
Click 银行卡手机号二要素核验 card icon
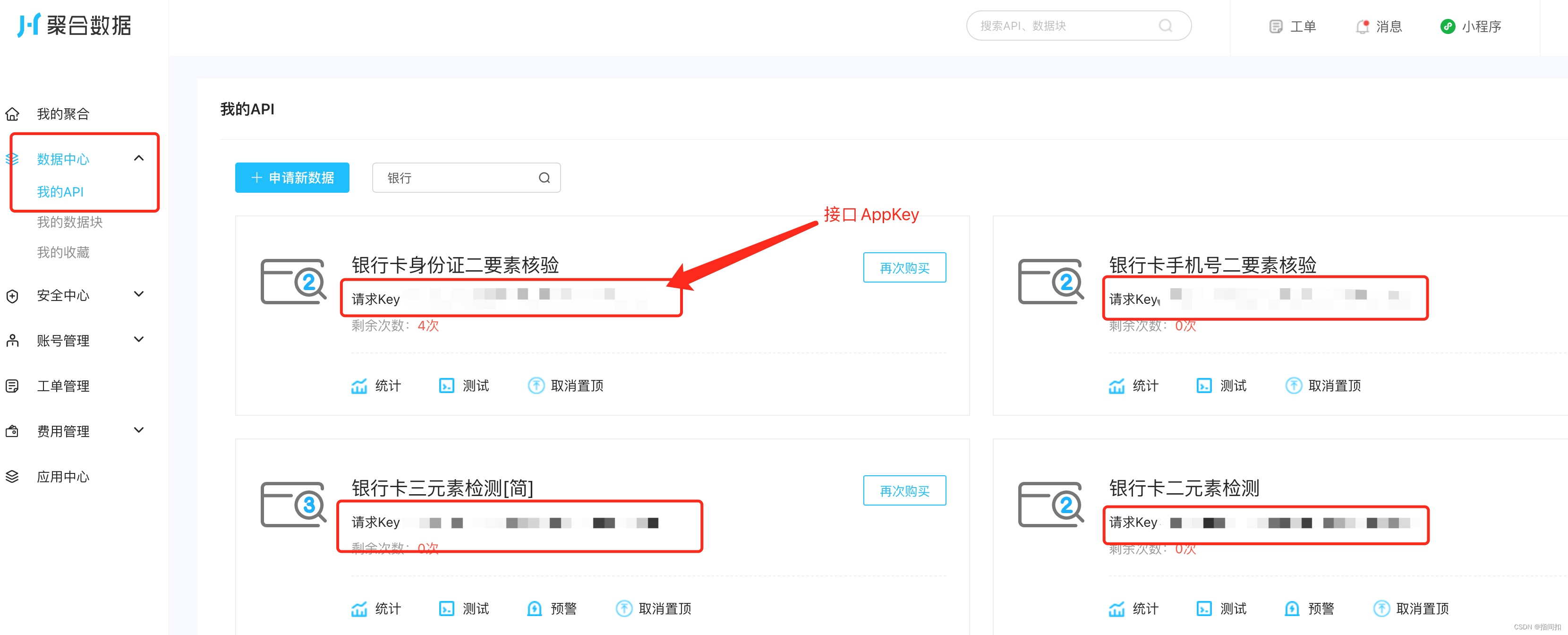(1051, 281)
